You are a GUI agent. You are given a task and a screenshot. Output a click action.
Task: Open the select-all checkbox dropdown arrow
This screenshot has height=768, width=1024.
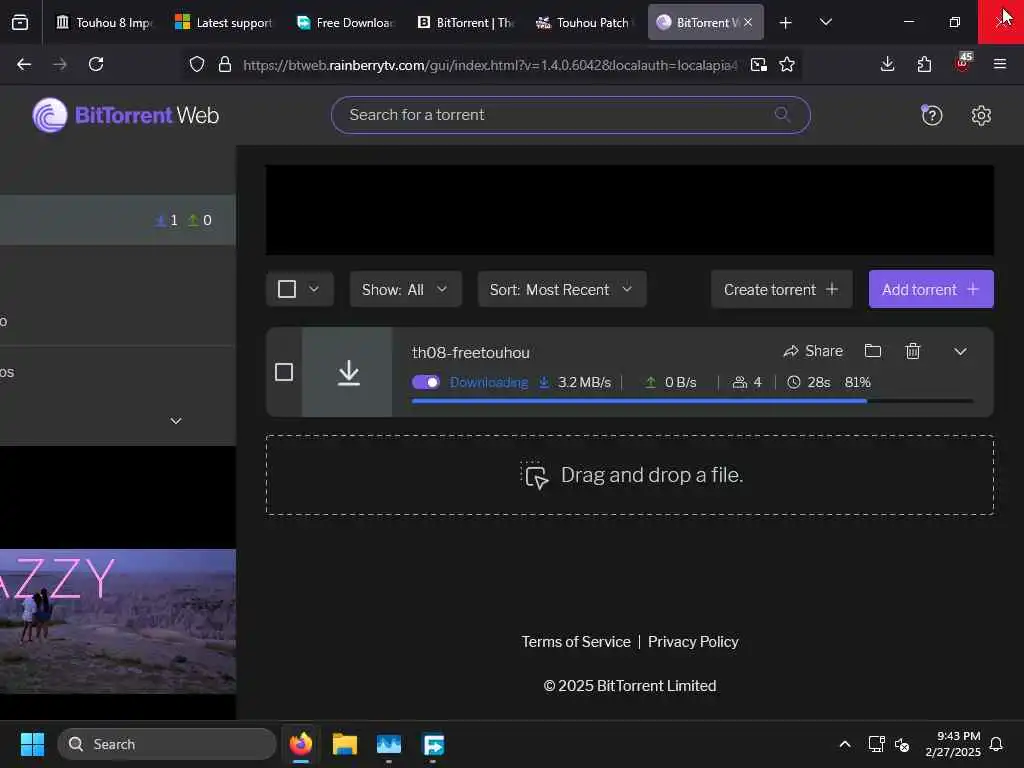[x=313, y=289]
